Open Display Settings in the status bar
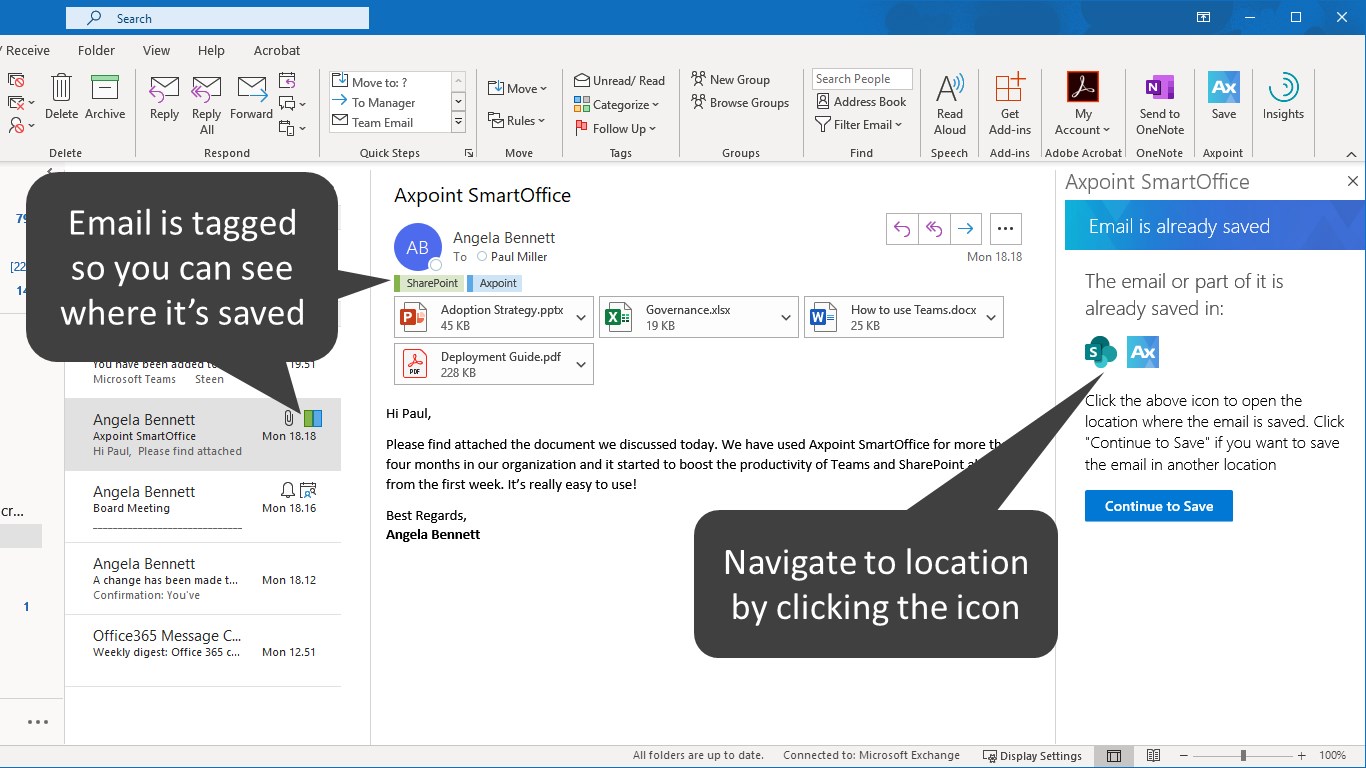This screenshot has height=768, width=1366. pos(1032,756)
